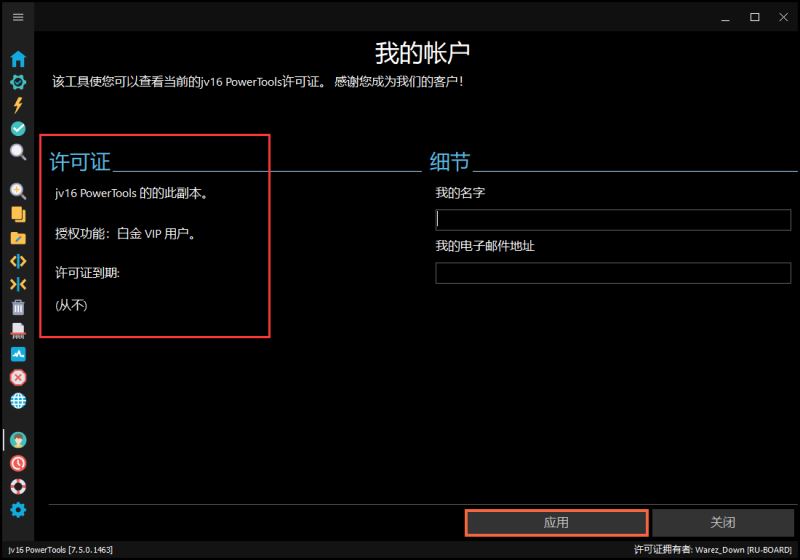Image resolution: width=800 pixels, height=560 pixels.
Task: Maximize the jv16 PowerTools window
Action: (755, 17)
